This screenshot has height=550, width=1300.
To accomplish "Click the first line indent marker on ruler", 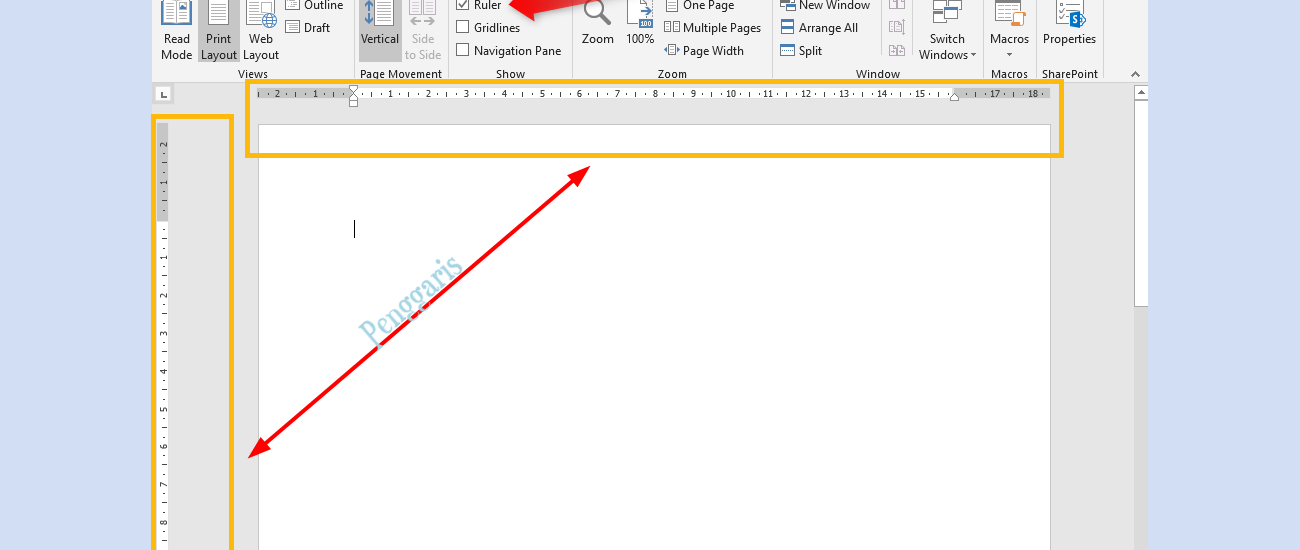I will [x=353, y=90].
